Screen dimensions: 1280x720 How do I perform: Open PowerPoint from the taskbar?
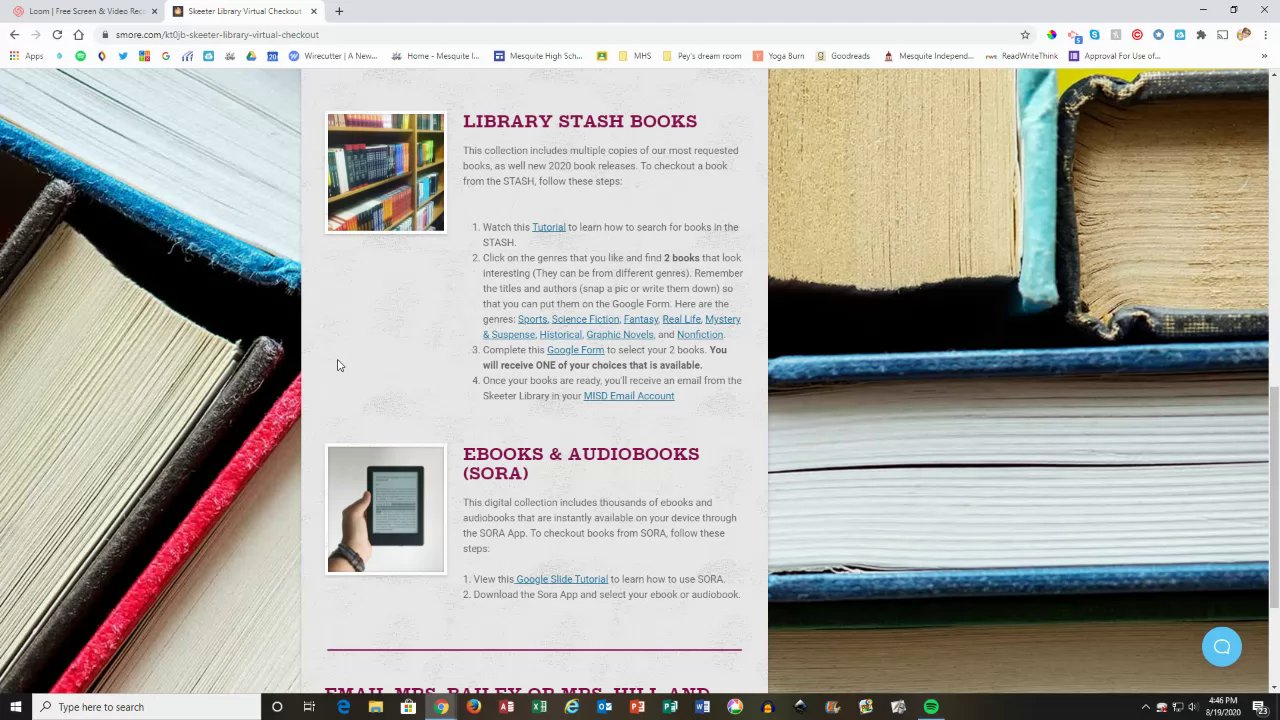pos(637,707)
